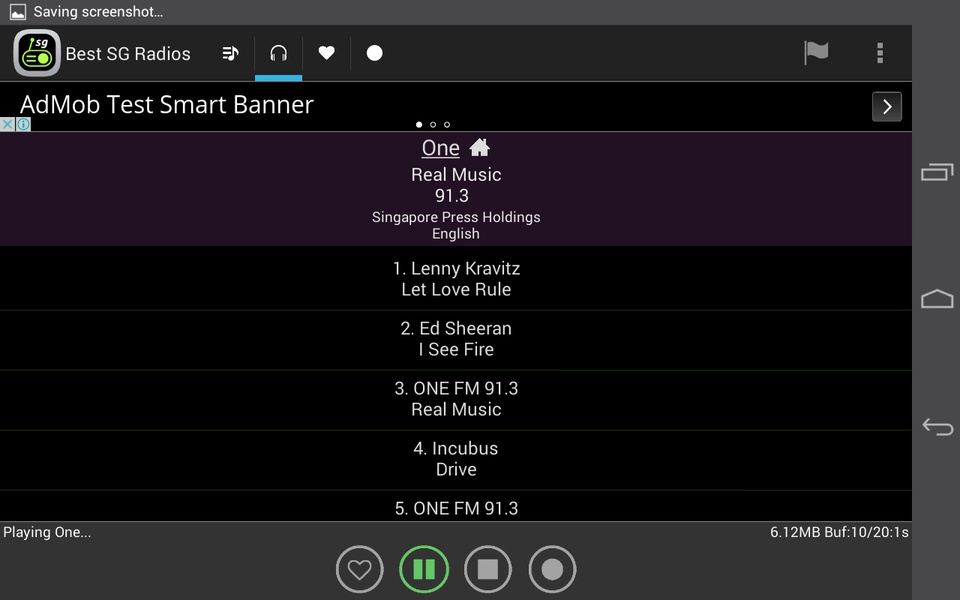Add station to favorites with heart button
The width and height of the screenshot is (960, 600).
click(359, 569)
